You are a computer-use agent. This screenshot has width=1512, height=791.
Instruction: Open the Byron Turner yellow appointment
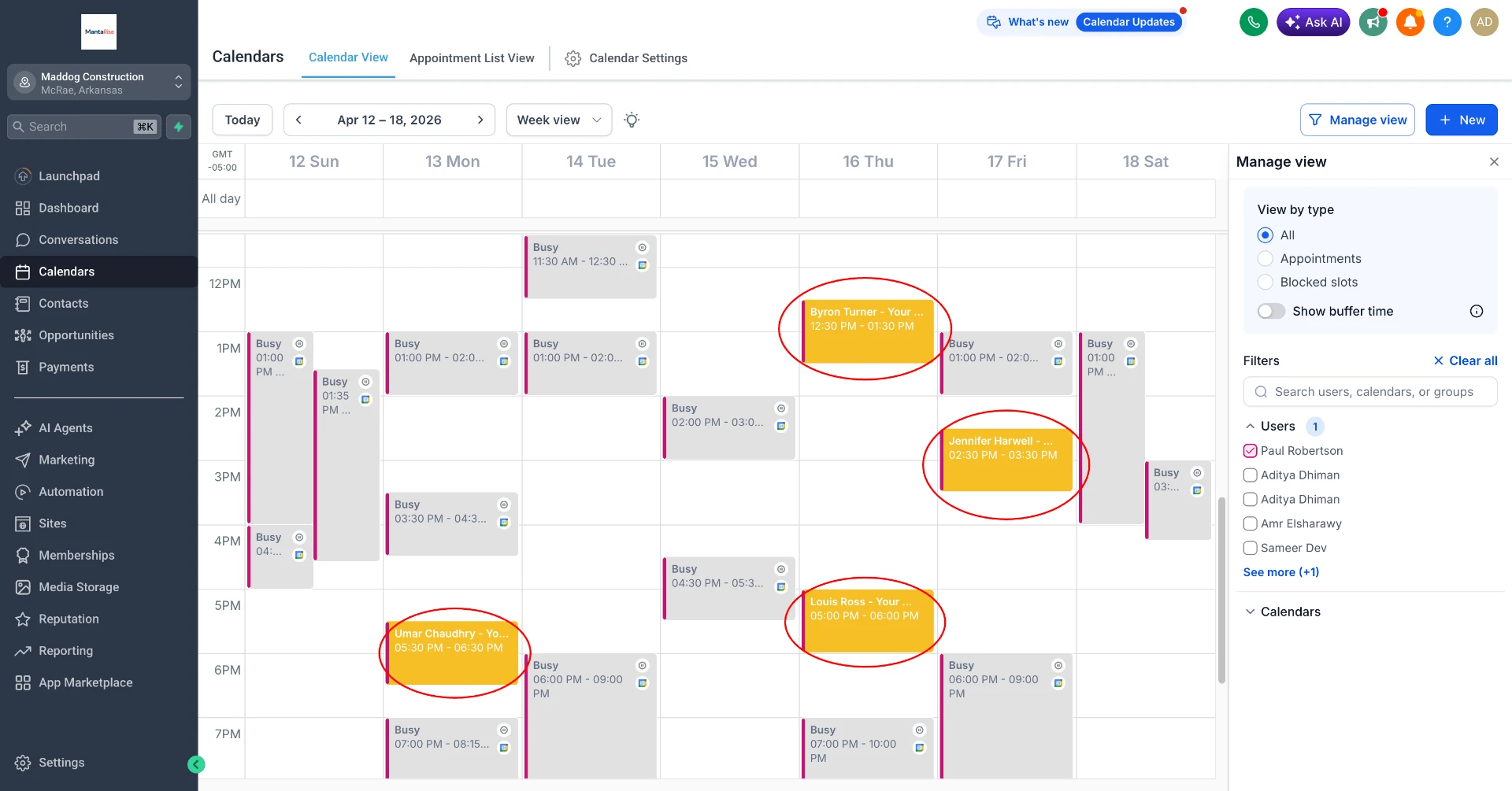[x=868, y=331]
